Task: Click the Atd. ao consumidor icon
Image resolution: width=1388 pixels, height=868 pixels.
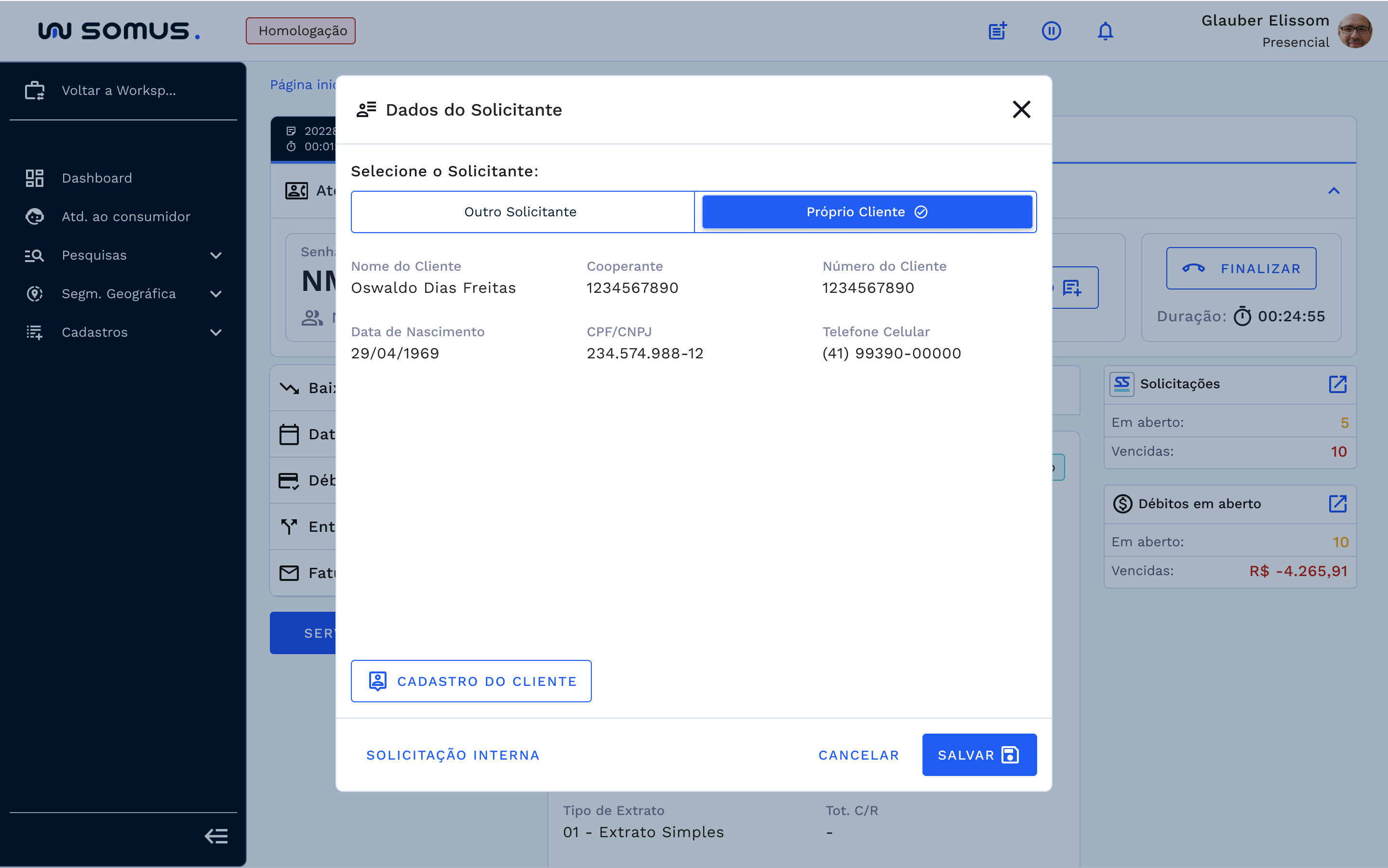Action: pos(34,216)
